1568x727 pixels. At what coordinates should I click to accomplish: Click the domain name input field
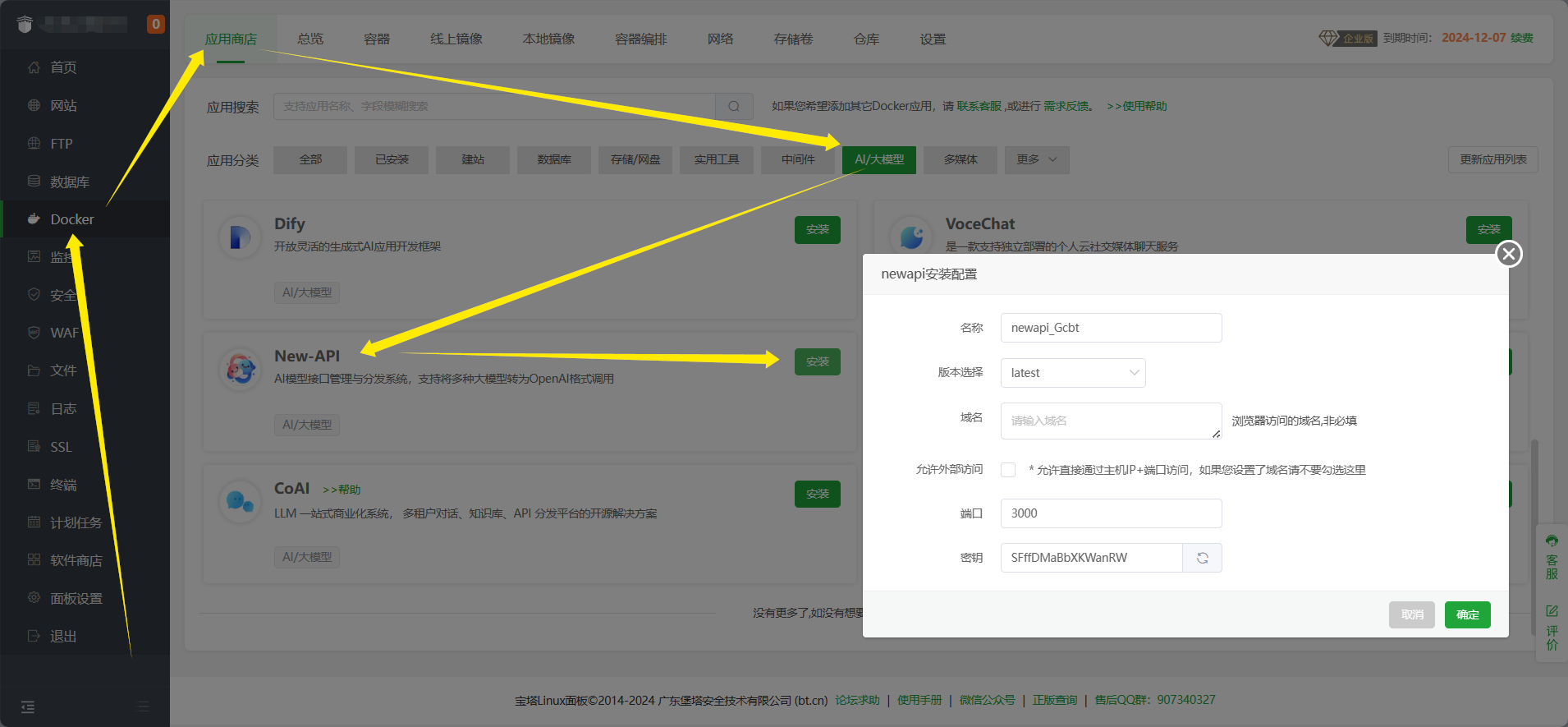[1110, 421]
